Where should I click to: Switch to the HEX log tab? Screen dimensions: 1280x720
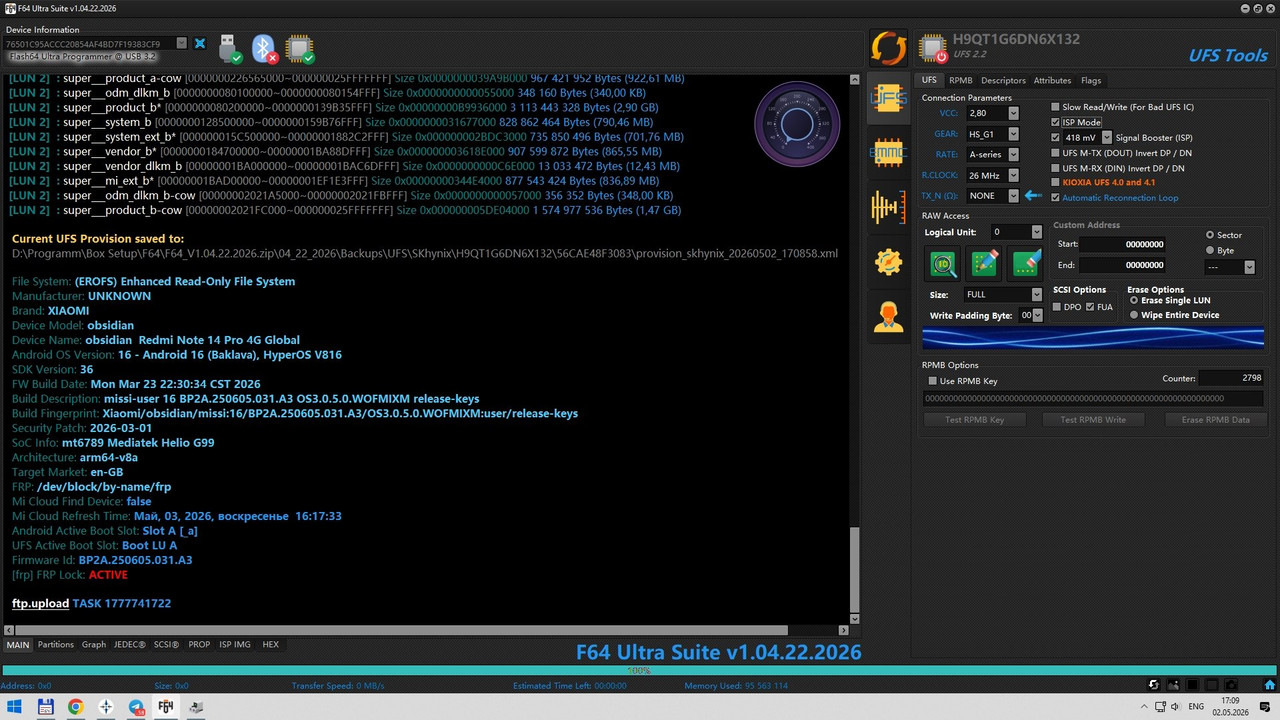[270, 645]
